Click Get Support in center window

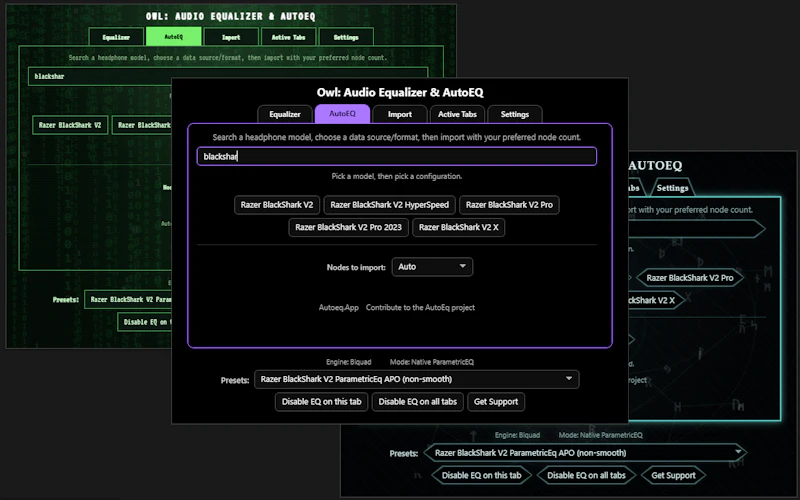point(496,402)
